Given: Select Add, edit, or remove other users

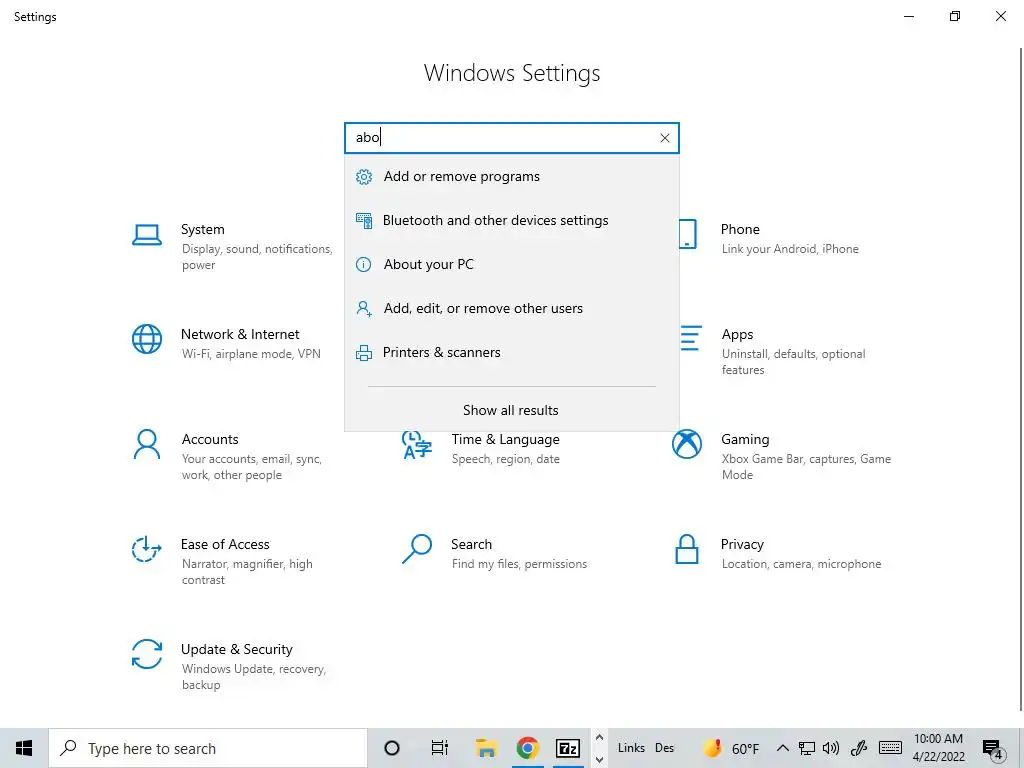Looking at the screenshot, I should (512, 308).
